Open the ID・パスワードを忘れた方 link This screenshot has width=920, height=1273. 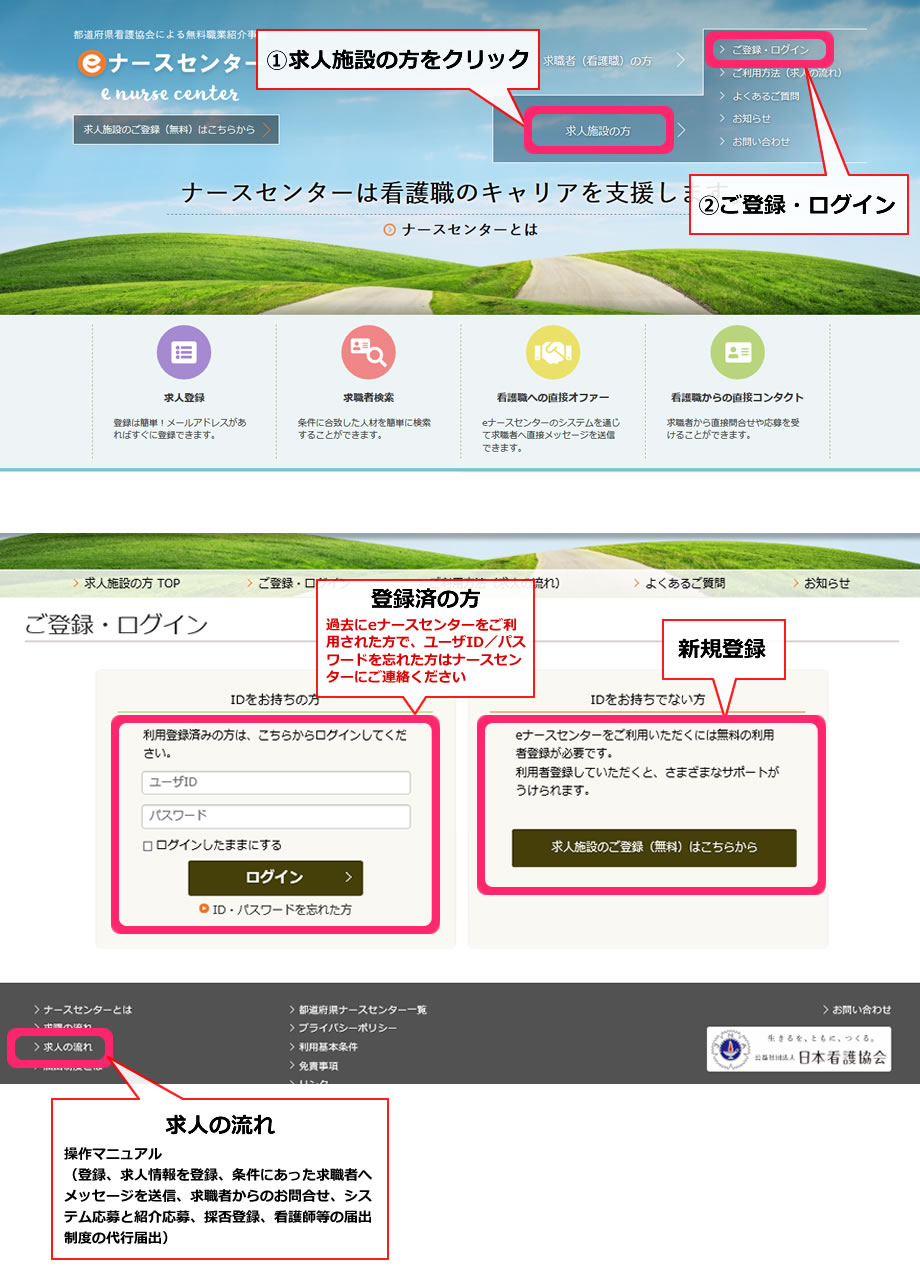275,910
